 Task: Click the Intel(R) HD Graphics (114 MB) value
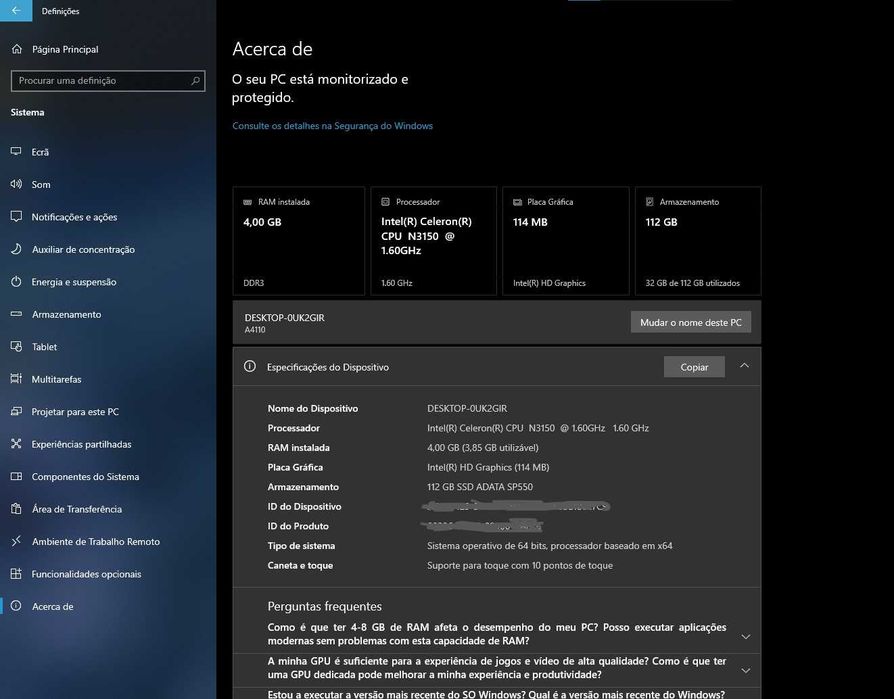click(x=488, y=467)
